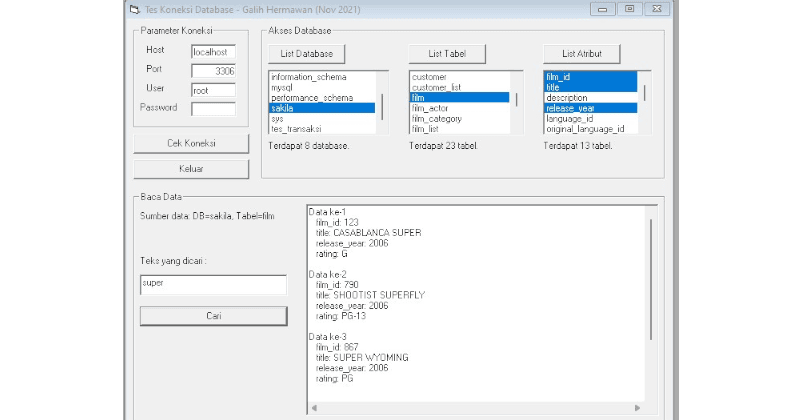The width and height of the screenshot is (800, 420).
Task: Select tes_transaksi in database list
Action: [x=322, y=129]
